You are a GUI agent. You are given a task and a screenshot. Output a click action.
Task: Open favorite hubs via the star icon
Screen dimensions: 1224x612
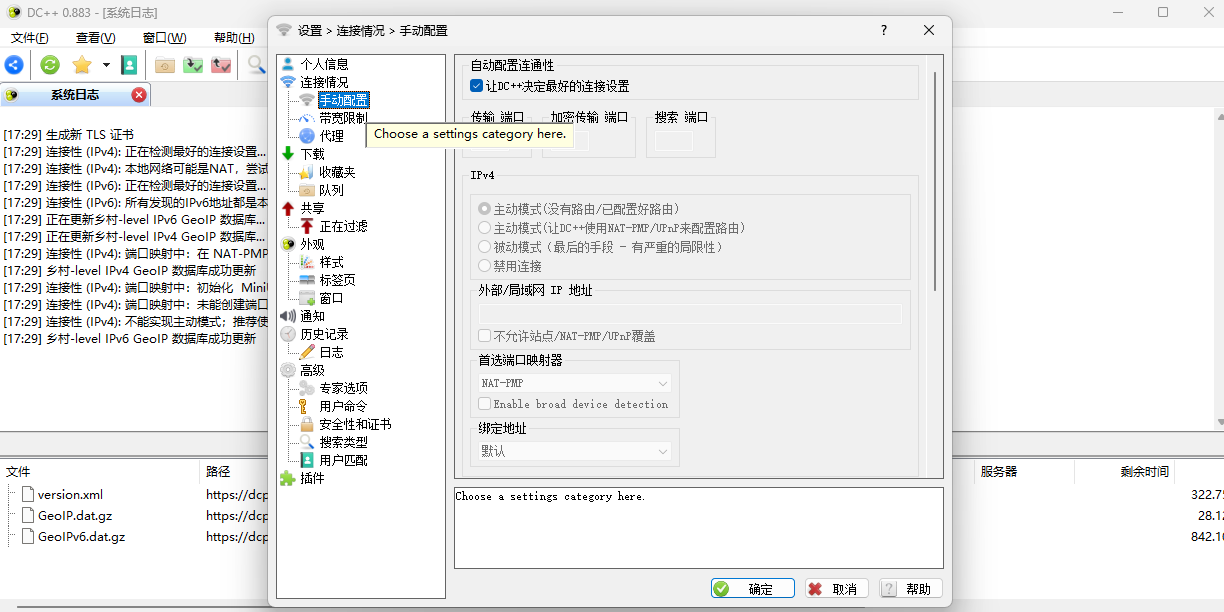[82, 65]
